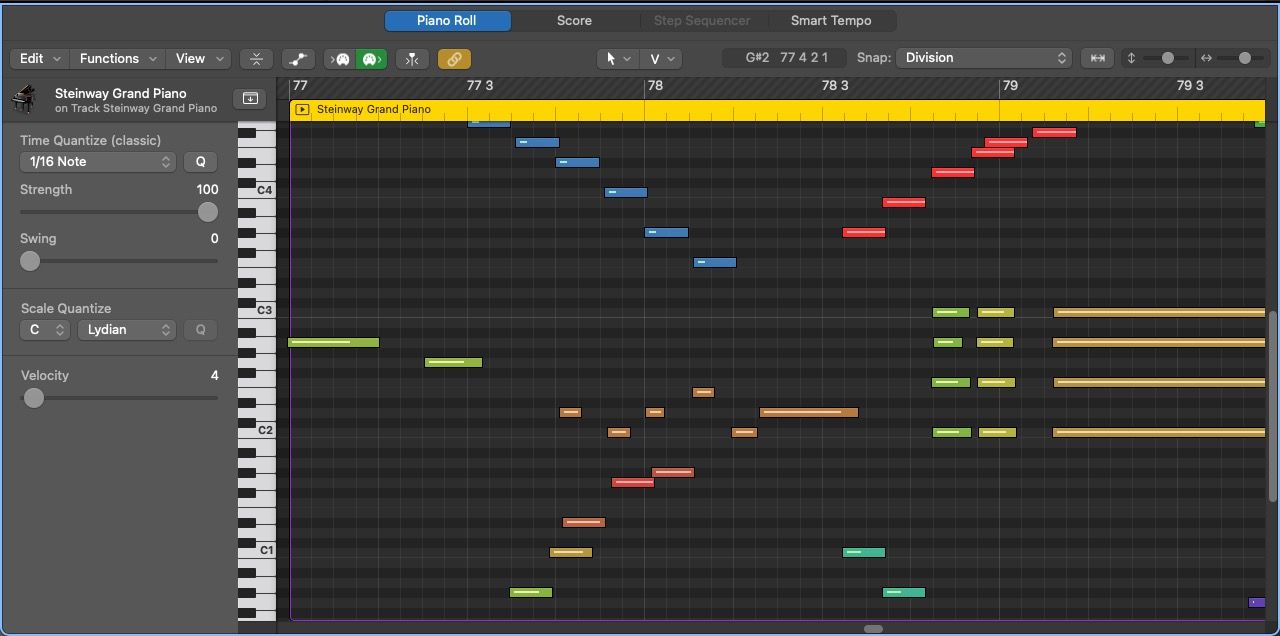Click the C1 key on the keyboard
The height and width of the screenshot is (636, 1280).
tap(256, 550)
